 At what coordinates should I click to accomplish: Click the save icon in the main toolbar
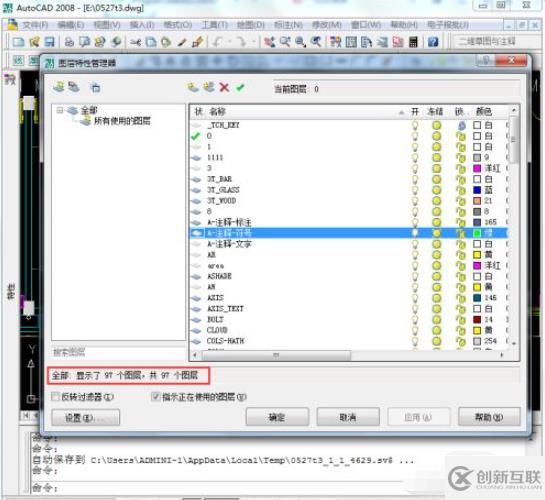[50, 42]
